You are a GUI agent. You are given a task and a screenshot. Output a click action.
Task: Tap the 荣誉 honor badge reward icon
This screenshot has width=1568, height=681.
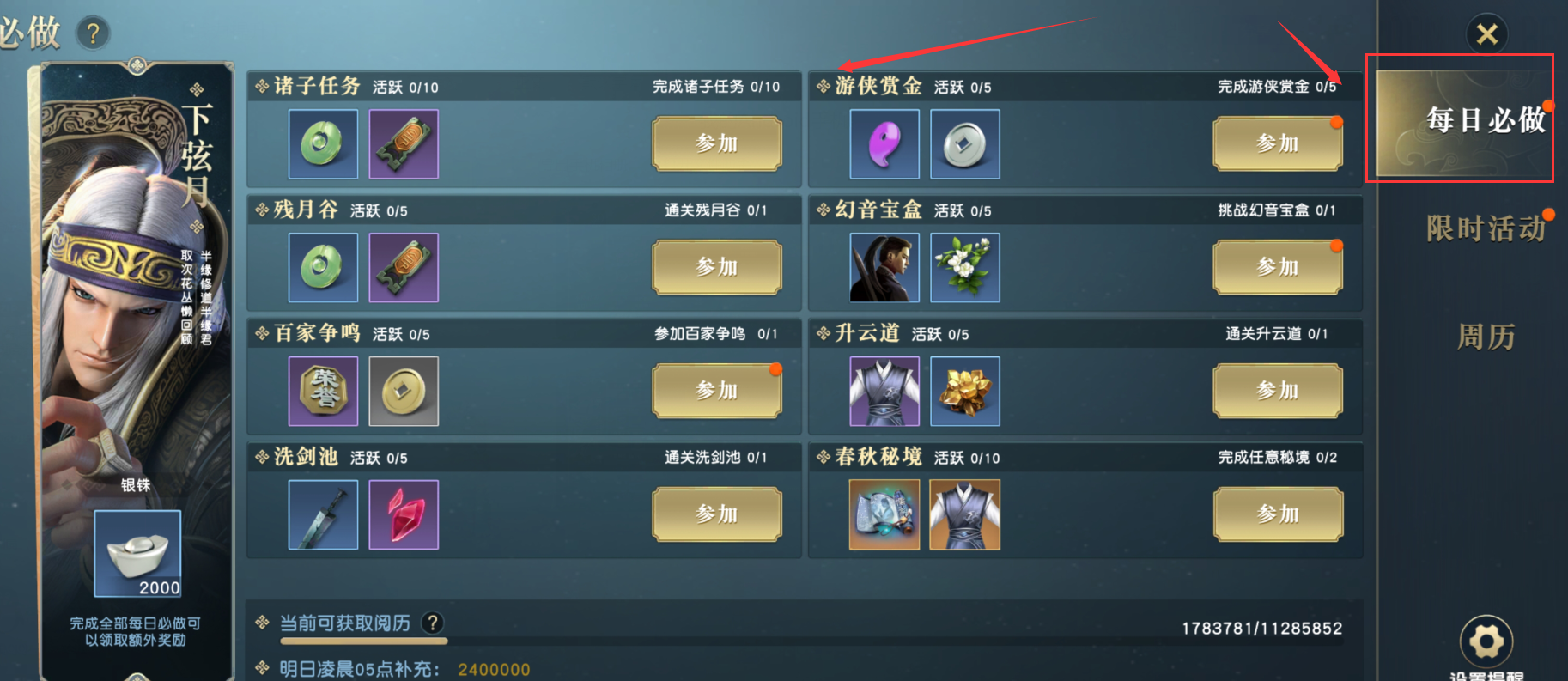tap(323, 391)
